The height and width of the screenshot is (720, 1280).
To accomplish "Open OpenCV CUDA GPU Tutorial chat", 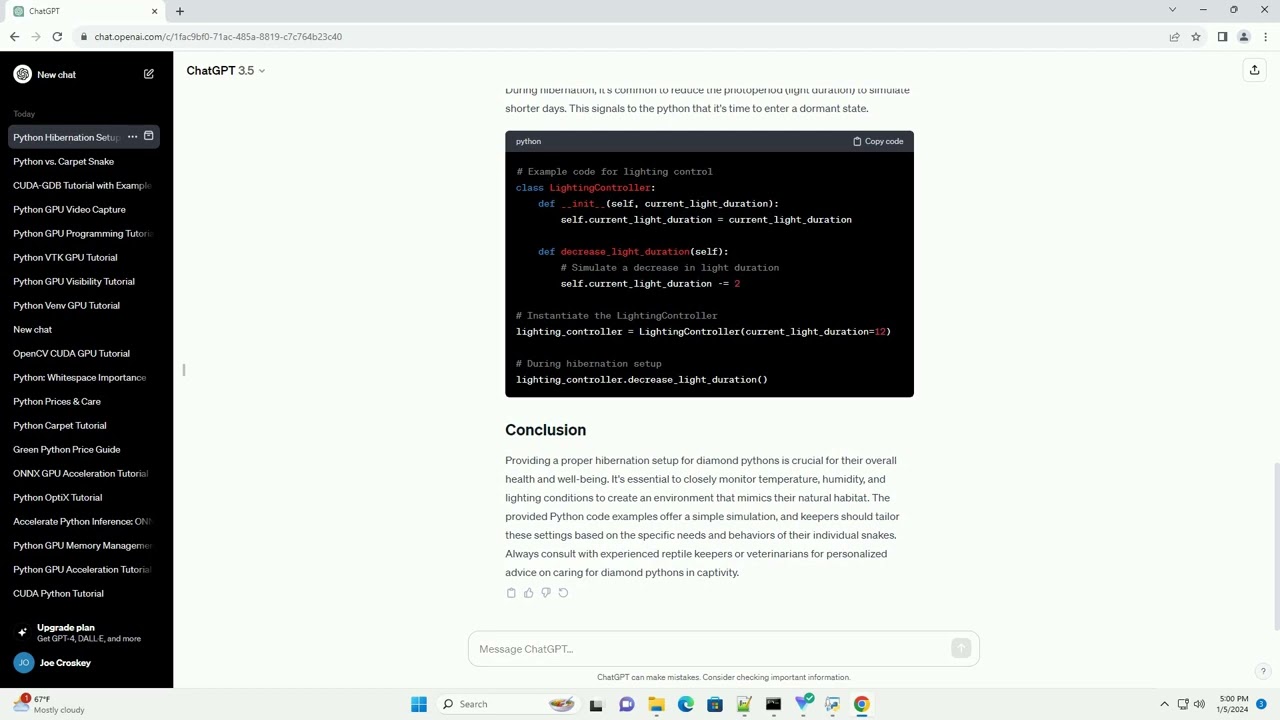I will [x=84, y=353].
